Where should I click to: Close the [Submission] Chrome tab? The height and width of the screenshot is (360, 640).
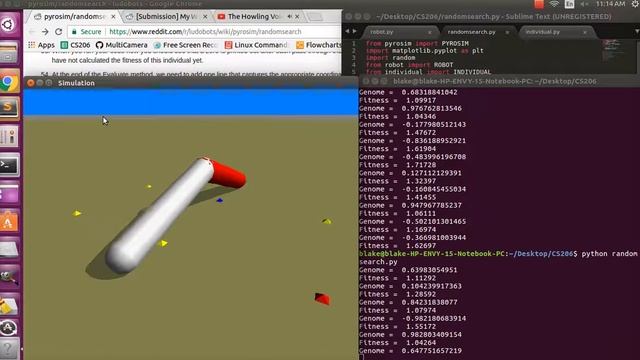205,16
